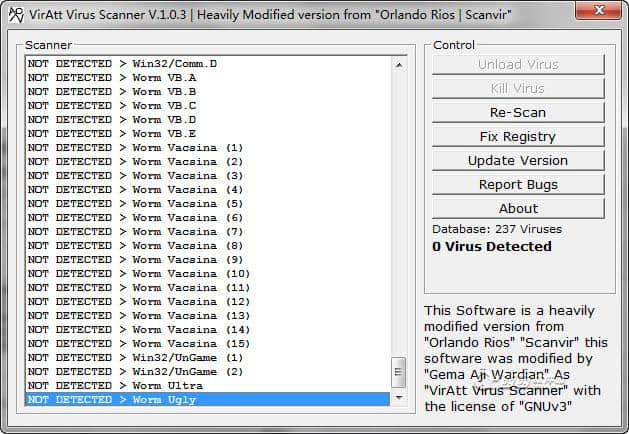Click the Re-Scan button
Image resolution: width=629 pixels, height=434 pixels.
coord(518,113)
